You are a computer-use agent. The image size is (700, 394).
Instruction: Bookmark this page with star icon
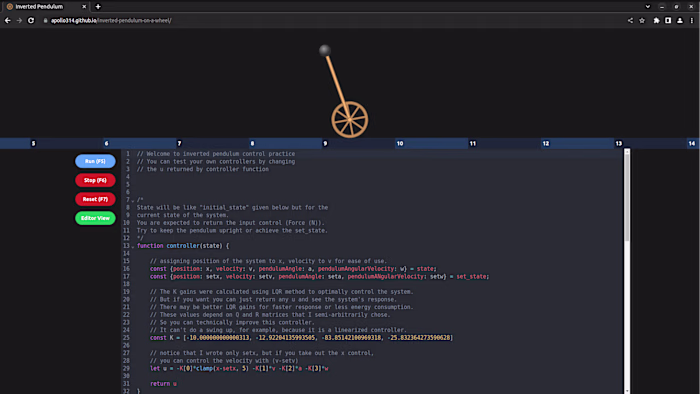(x=642, y=21)
